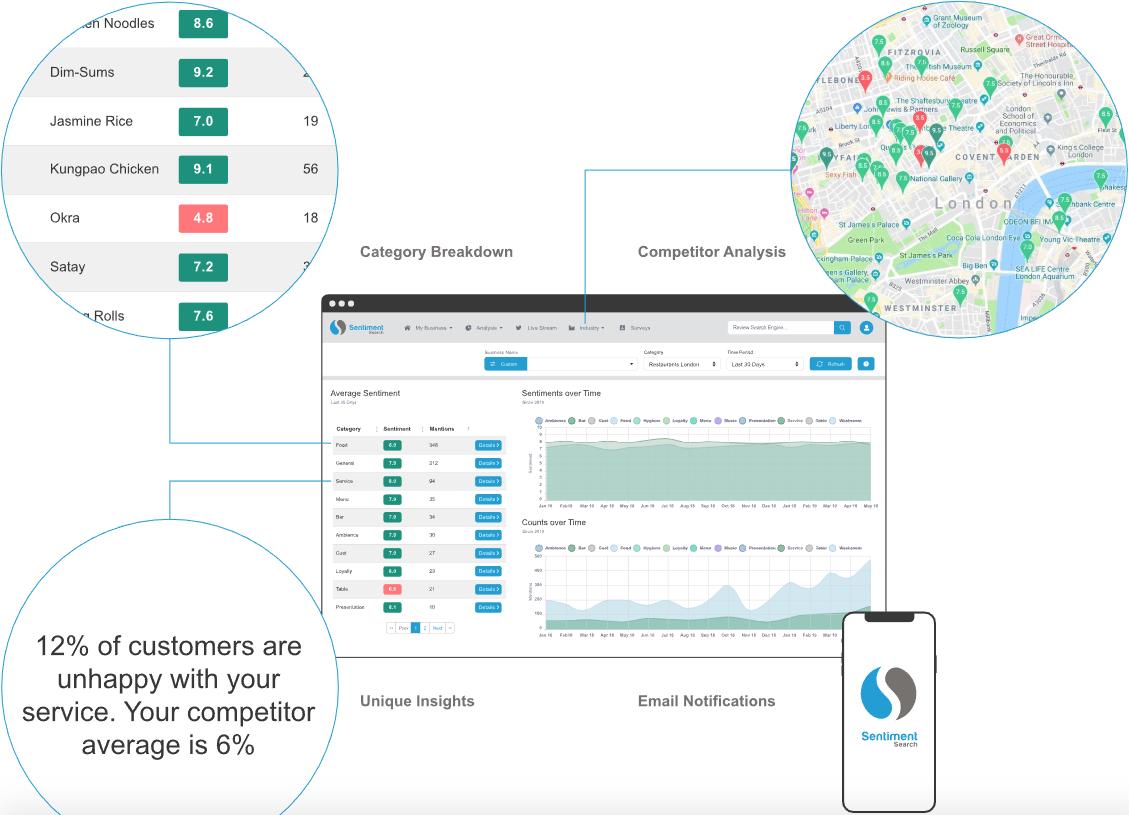This screenshot has height=815, width=1129.
Task: Open Details for the Table row
Action: click(x=488, y=590)
